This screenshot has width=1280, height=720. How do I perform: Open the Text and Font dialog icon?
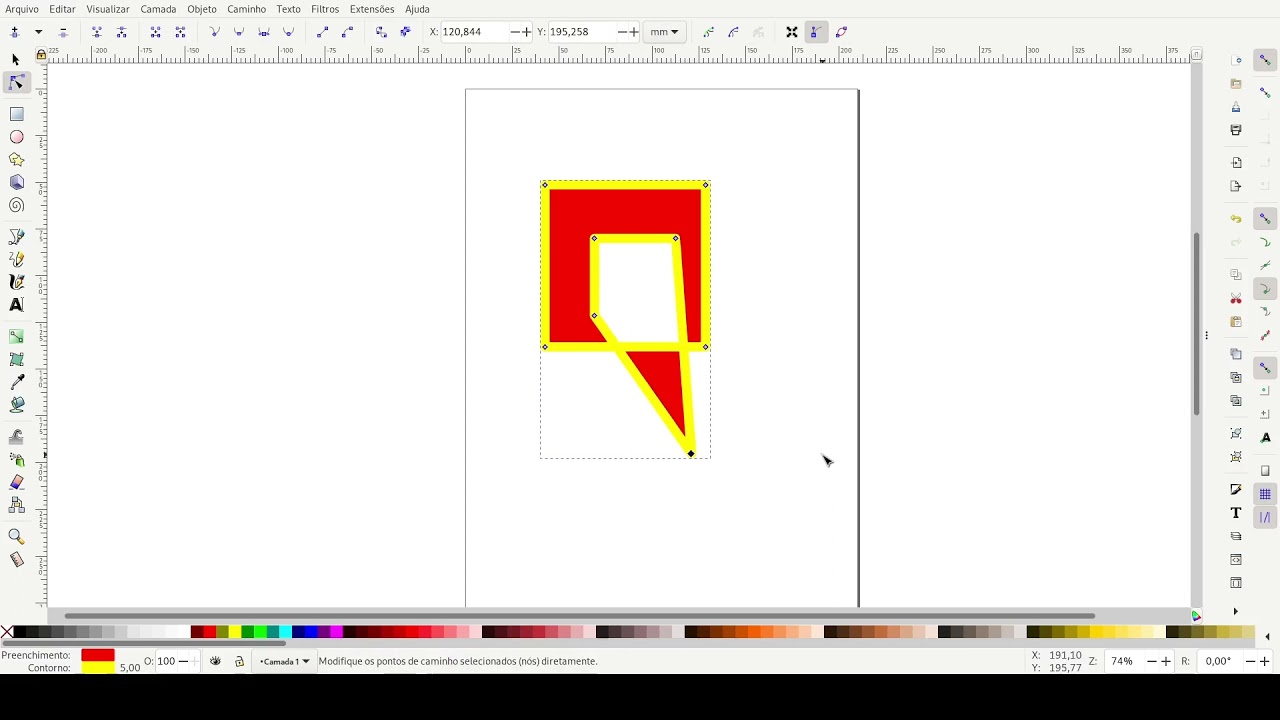click(x=1236, y=513)
